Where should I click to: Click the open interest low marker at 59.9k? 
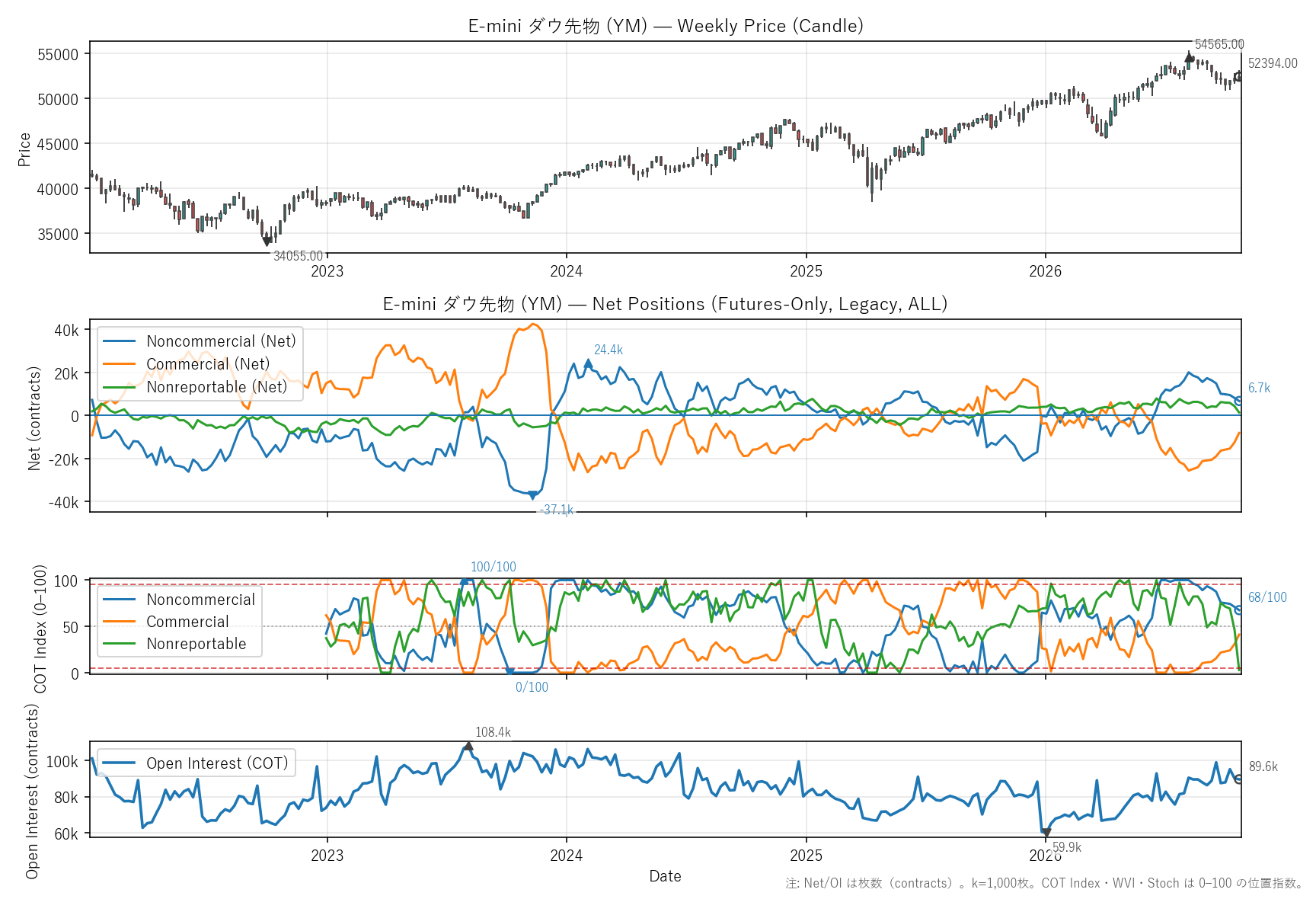pyautogui.click(x=1046, y=833)
